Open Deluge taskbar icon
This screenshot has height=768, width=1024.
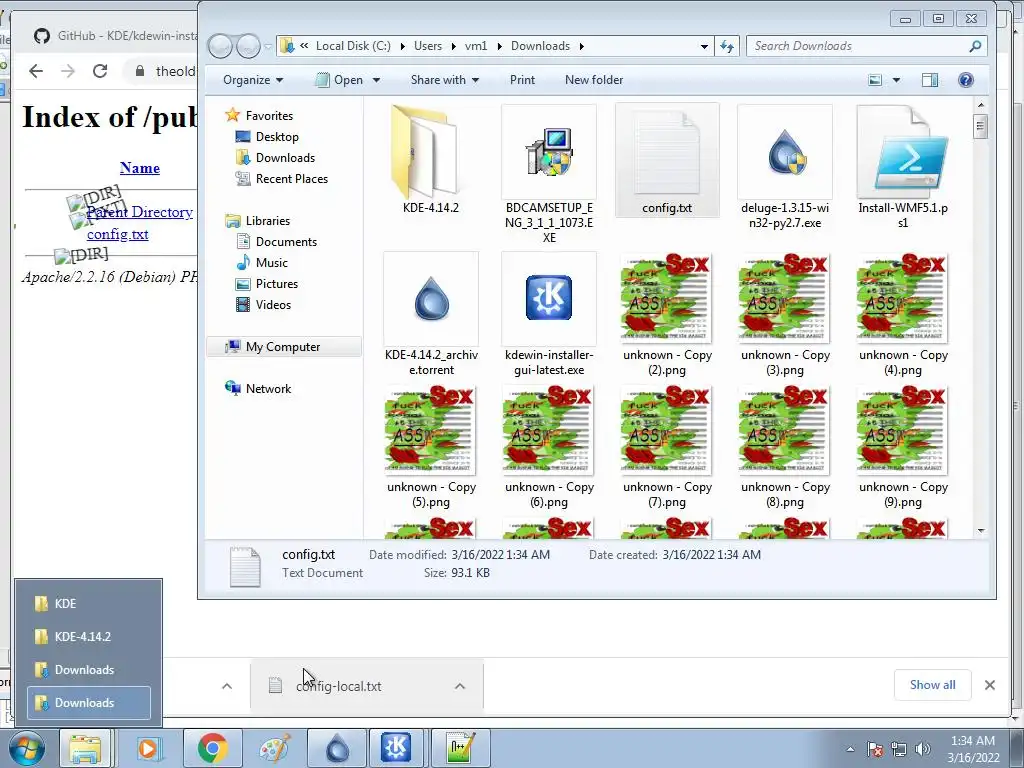pos(337,748)
